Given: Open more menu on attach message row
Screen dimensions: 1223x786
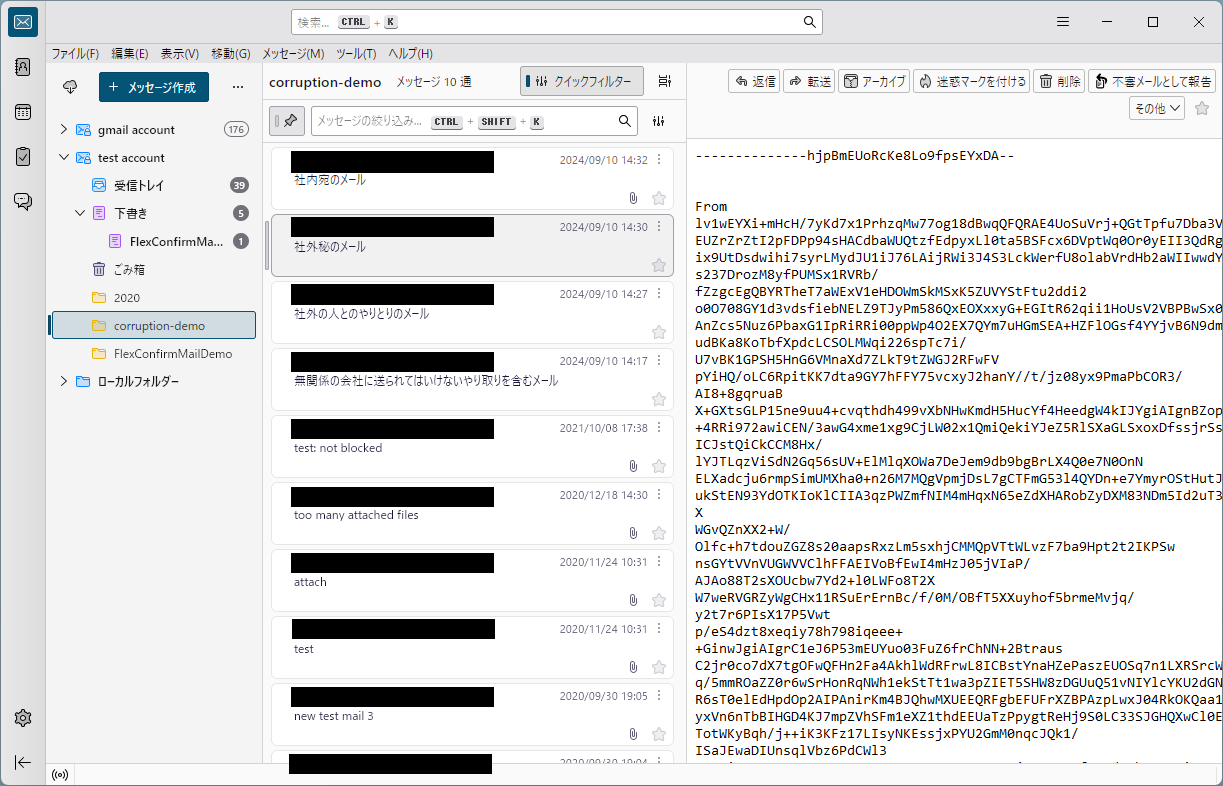Looking at the screenshot, I should point(659,562).
